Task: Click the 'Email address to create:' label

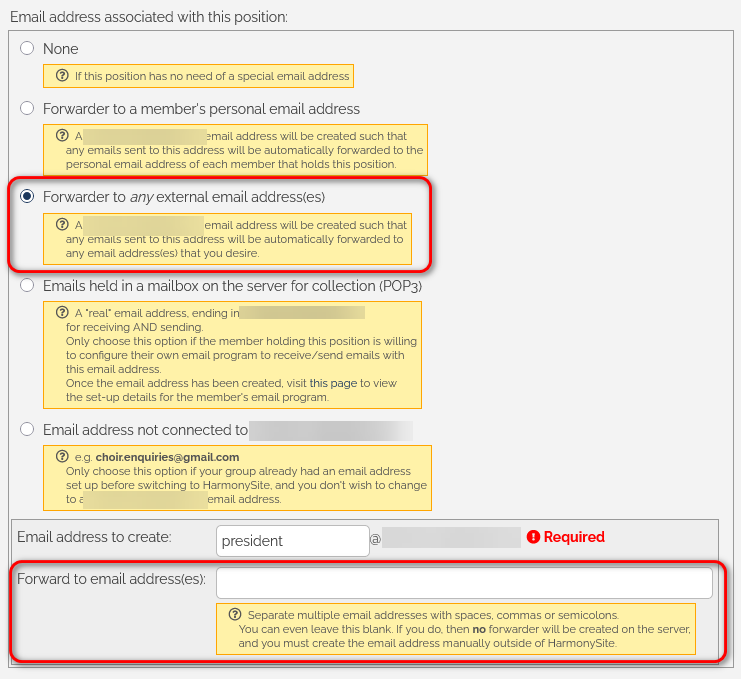Action: (x=94, y=537)
